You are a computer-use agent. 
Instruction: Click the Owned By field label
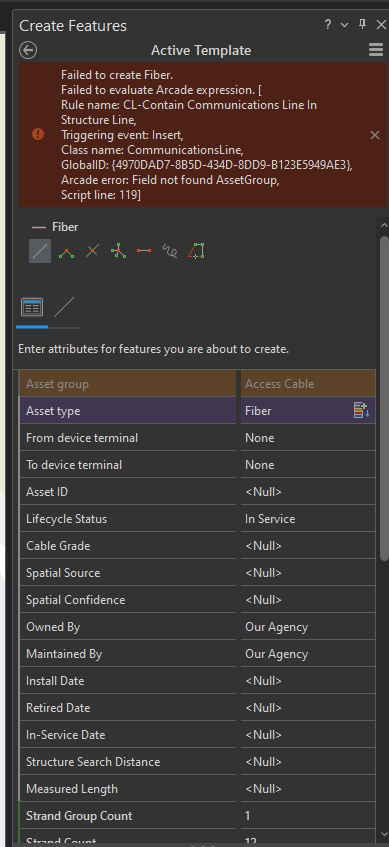(53, 627)
